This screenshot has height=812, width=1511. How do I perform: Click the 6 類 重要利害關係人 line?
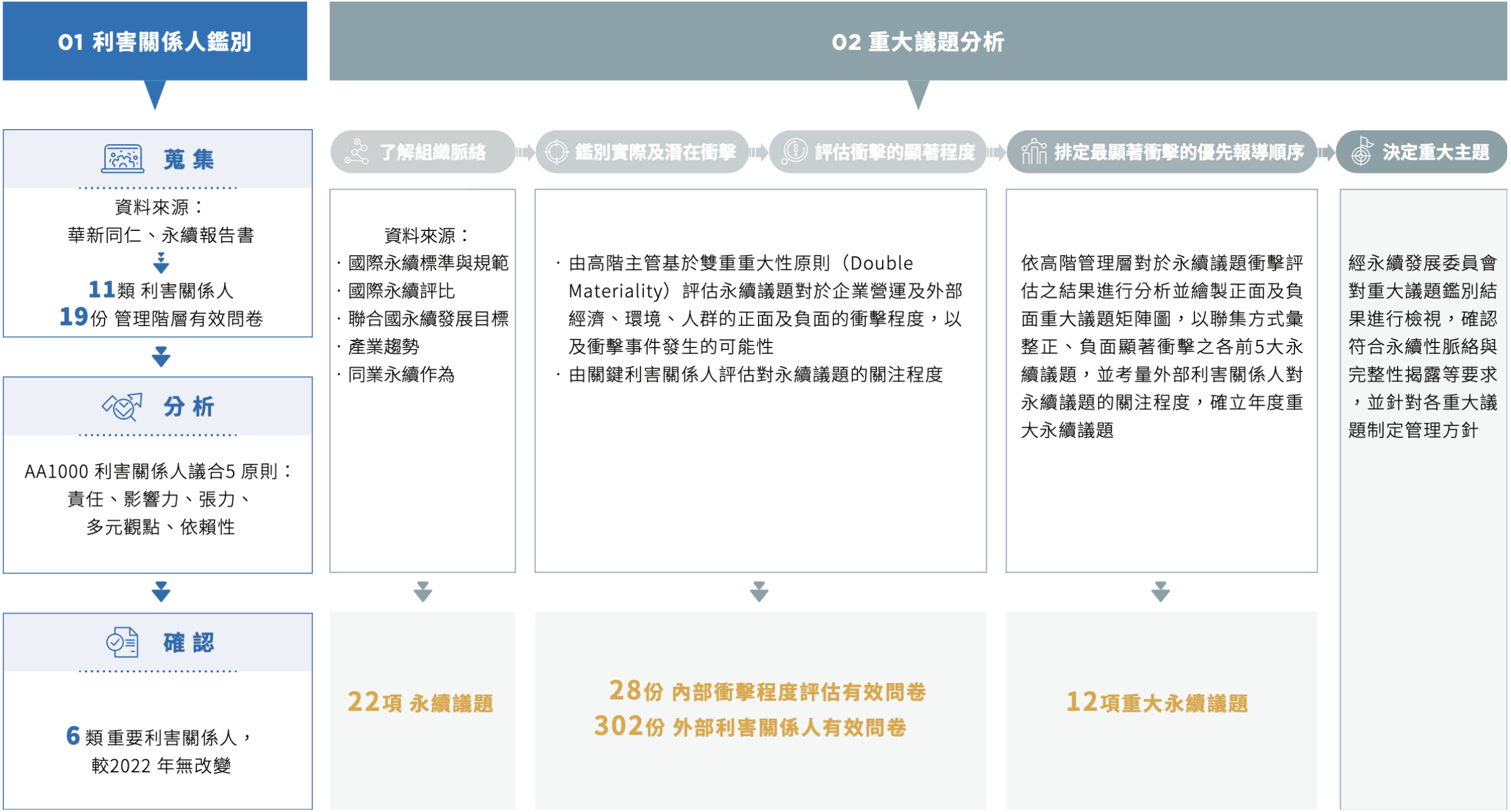(x=160, y=736)
